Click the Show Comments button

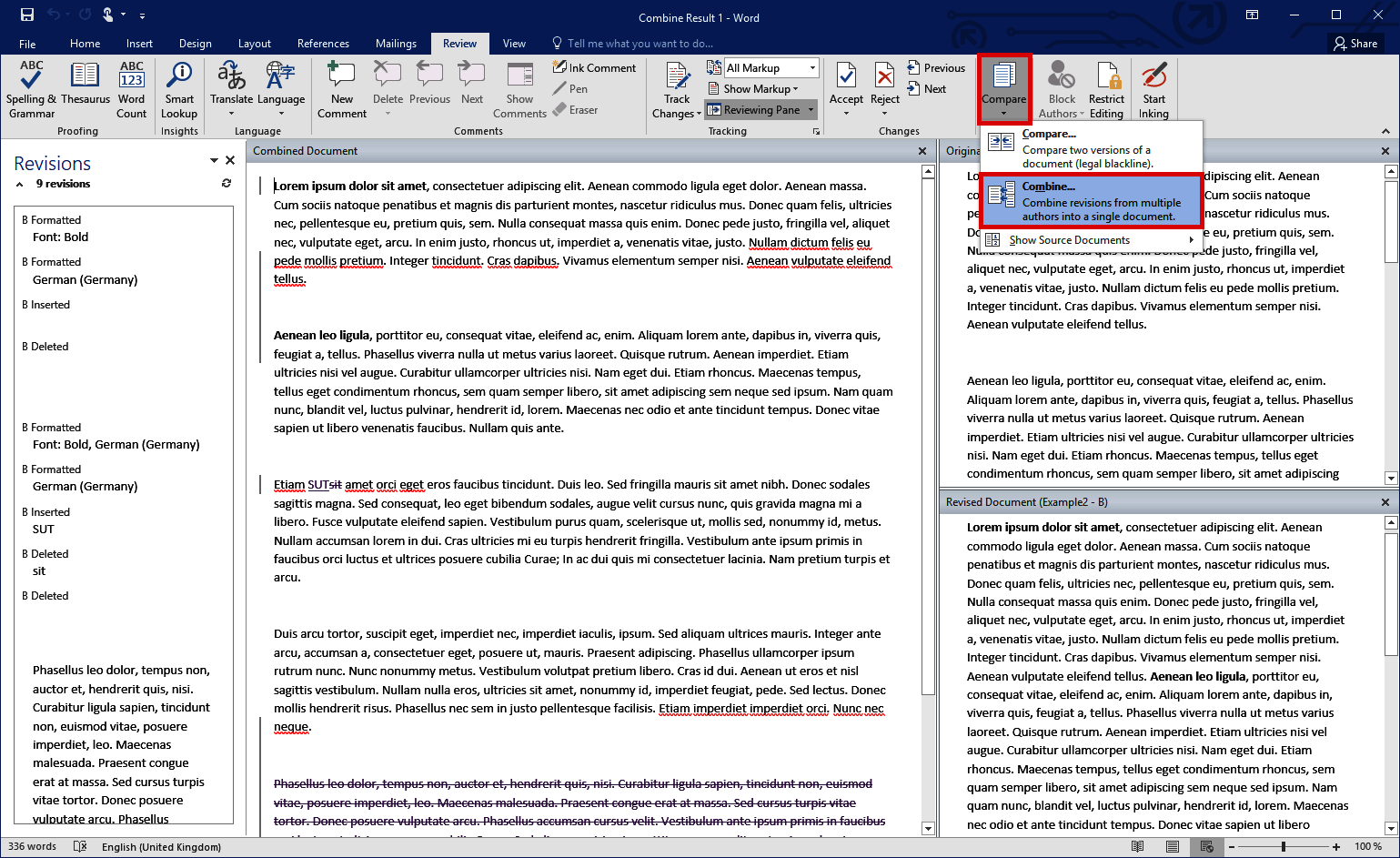tap(519, 89)
